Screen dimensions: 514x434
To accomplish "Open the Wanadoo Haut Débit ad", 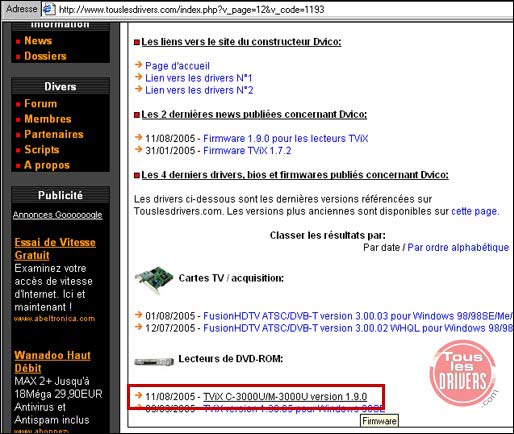I will tap(52, 362).
